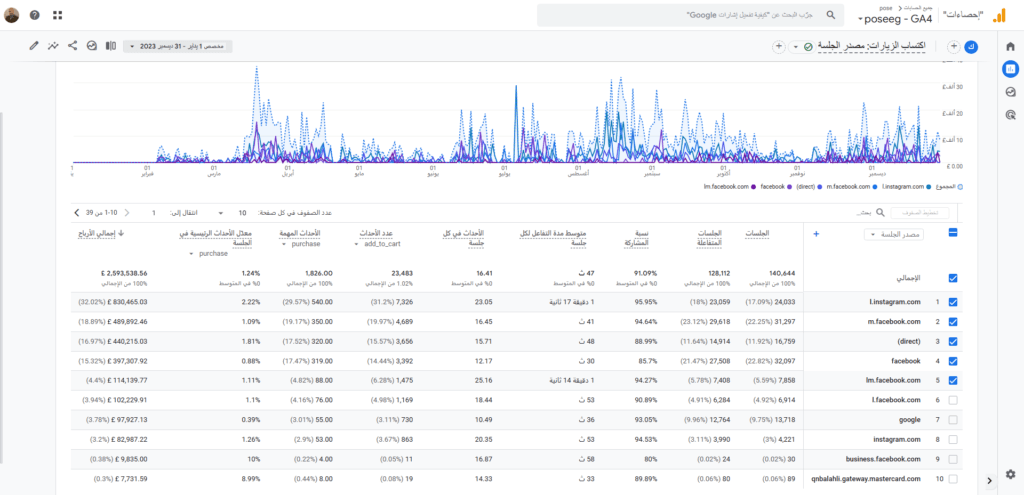Add a comparison with the plus beside segment badge
Viewport: 1024px width, 495px height.
(953, 46)
